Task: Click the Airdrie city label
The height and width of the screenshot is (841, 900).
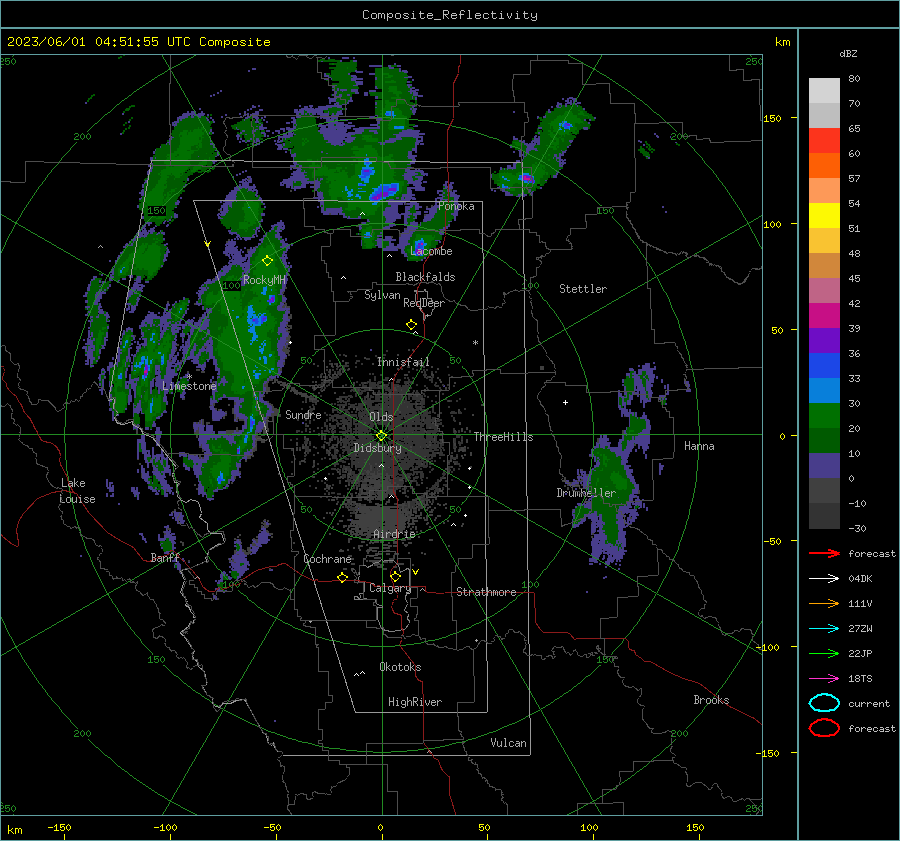Action: pyautogui.click(x=394, y=534)
